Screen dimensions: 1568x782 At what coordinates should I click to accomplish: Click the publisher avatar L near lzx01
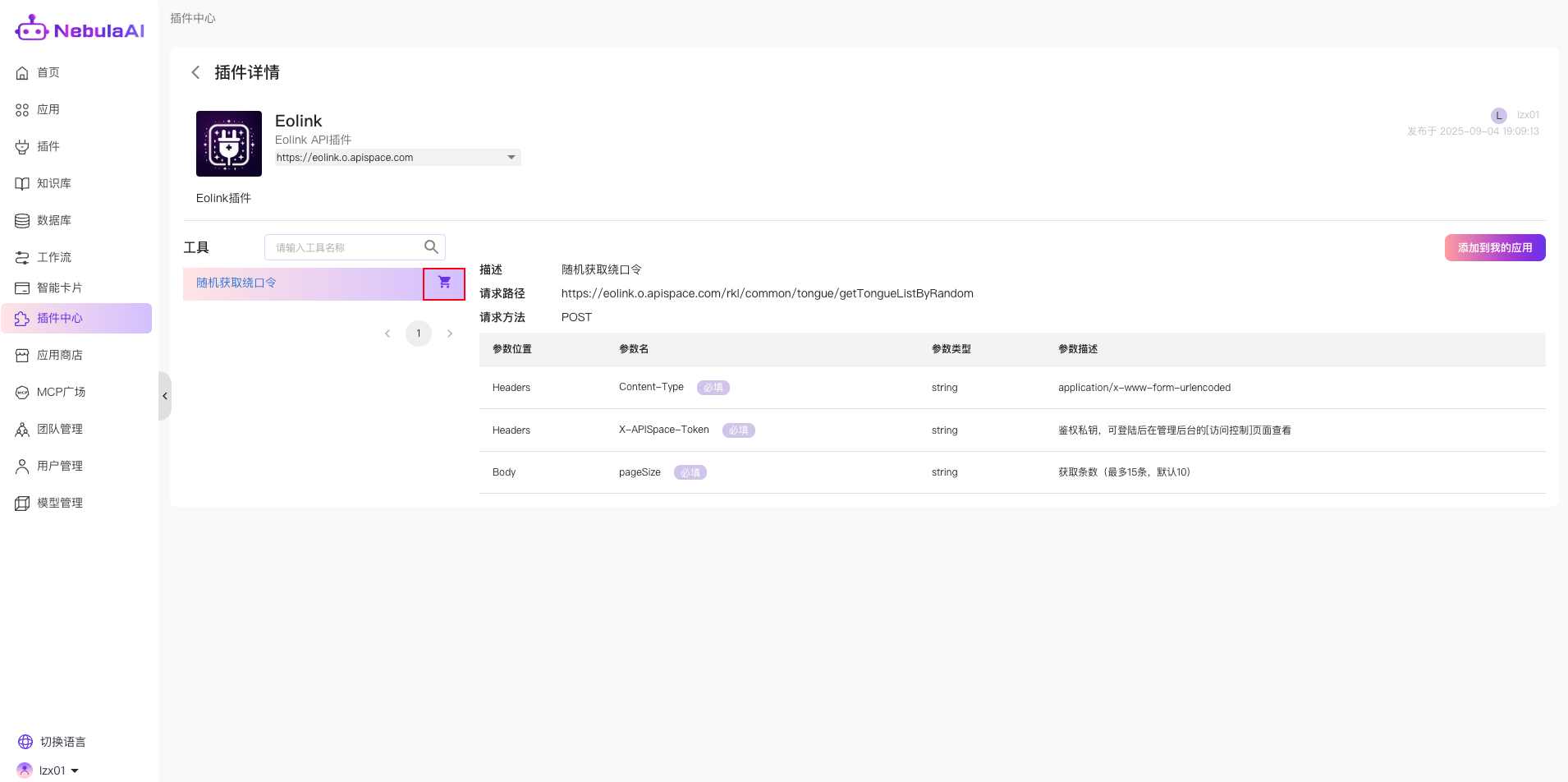point(1499,115)
